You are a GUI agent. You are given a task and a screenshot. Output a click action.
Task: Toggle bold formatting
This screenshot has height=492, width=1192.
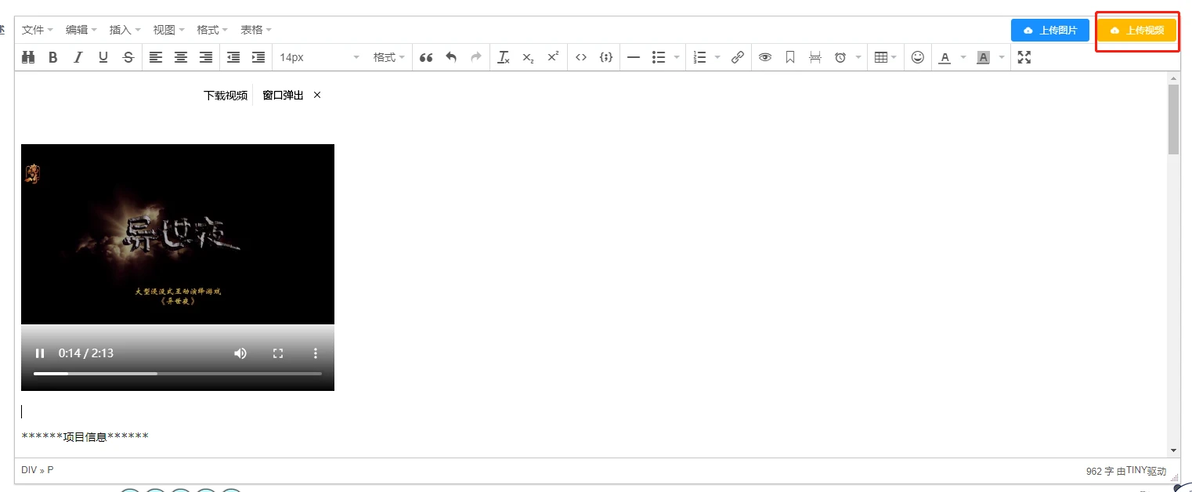point(52,57)
